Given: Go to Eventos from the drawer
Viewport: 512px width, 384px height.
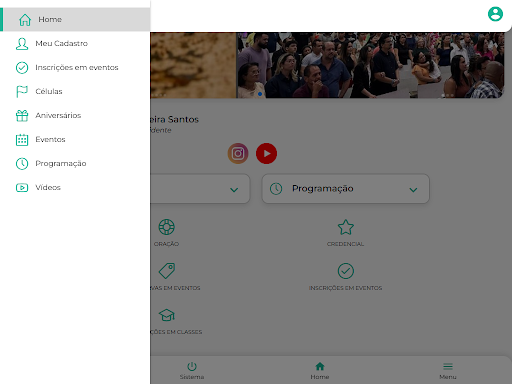Looking at the screenshot, I should tap(75, 139).
